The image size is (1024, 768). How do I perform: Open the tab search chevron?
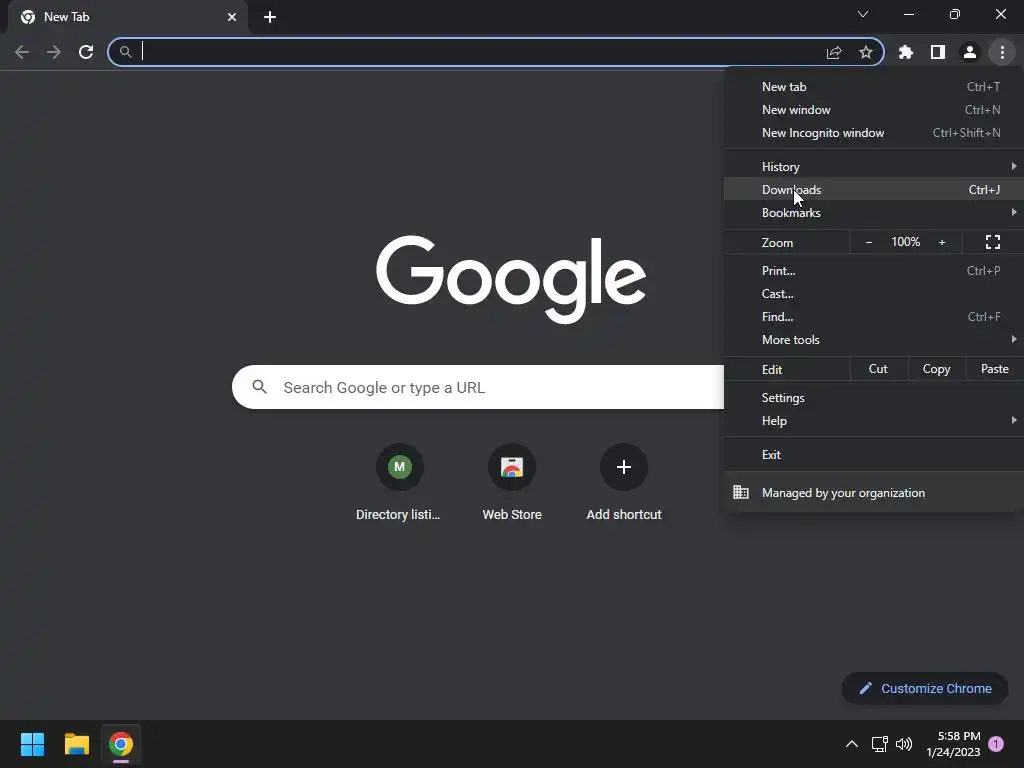(863, 14)
